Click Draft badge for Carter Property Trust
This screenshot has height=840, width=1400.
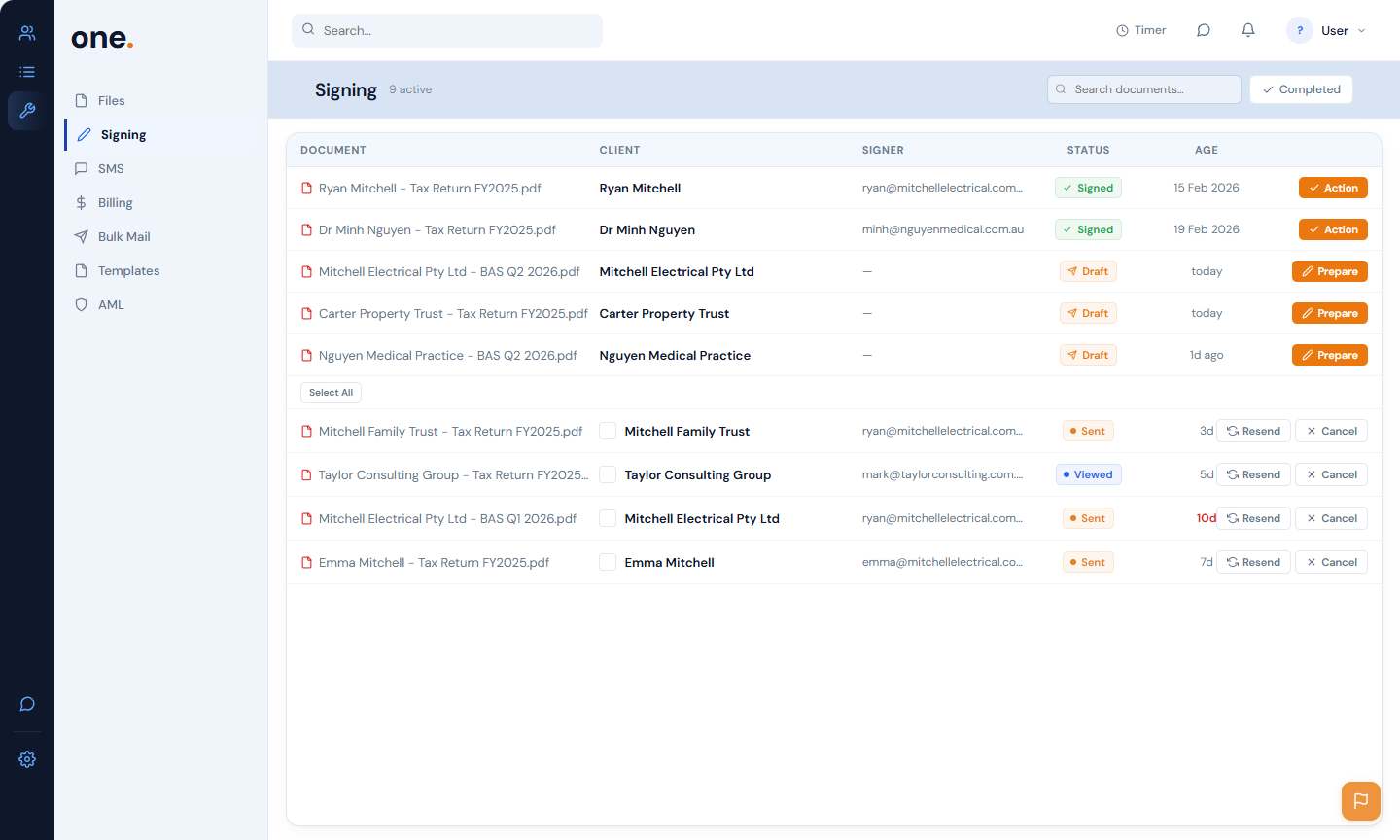pyautogui.click(x=1088, y=313)
